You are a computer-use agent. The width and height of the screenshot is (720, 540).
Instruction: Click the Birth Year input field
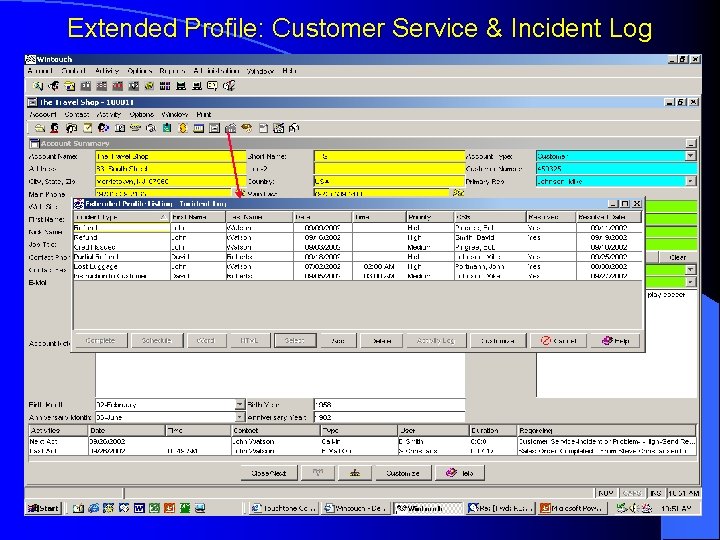click(x=389, y=405)
